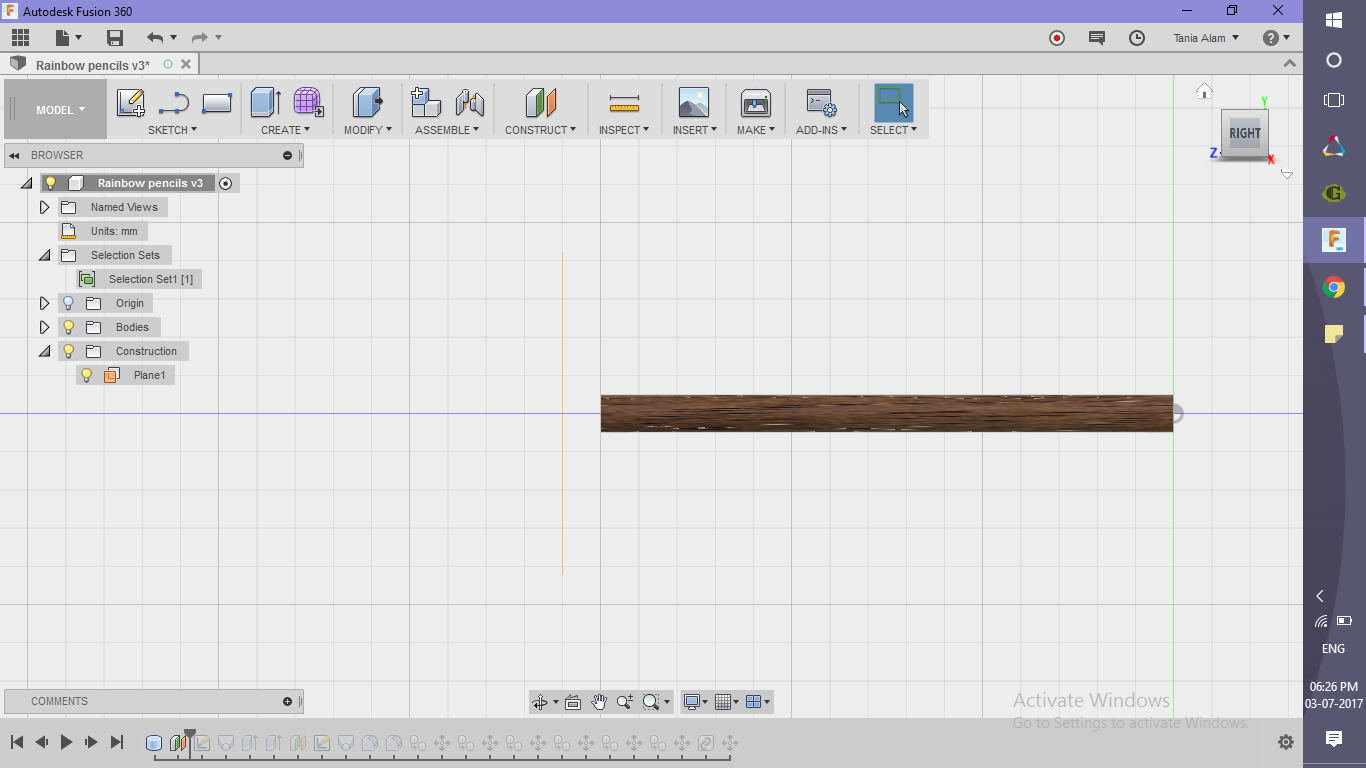Go to home view near the ViewCube

(x=1204, y=91)
